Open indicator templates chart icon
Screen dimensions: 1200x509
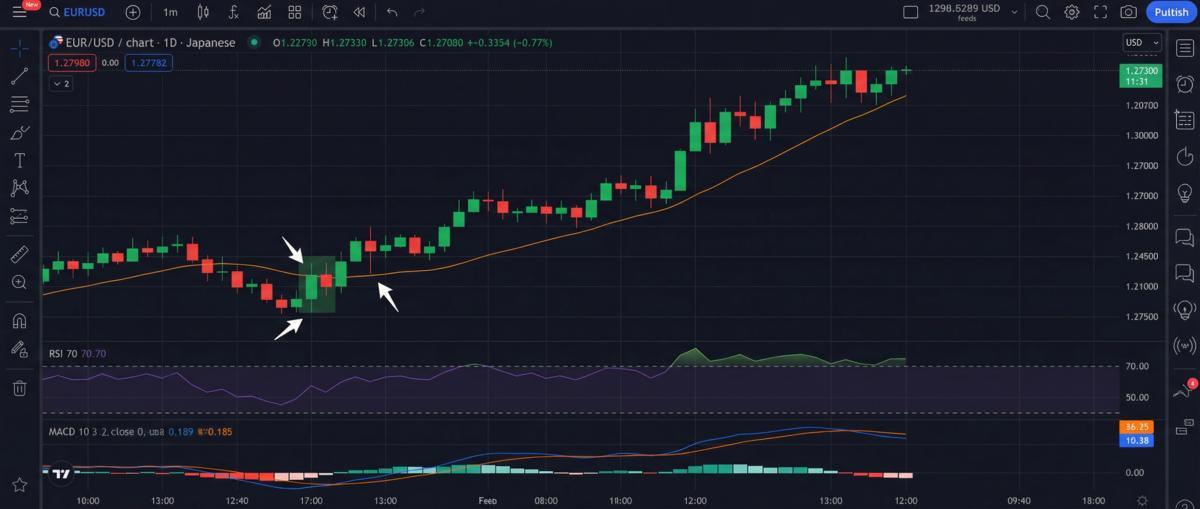[x=264, y=12]
